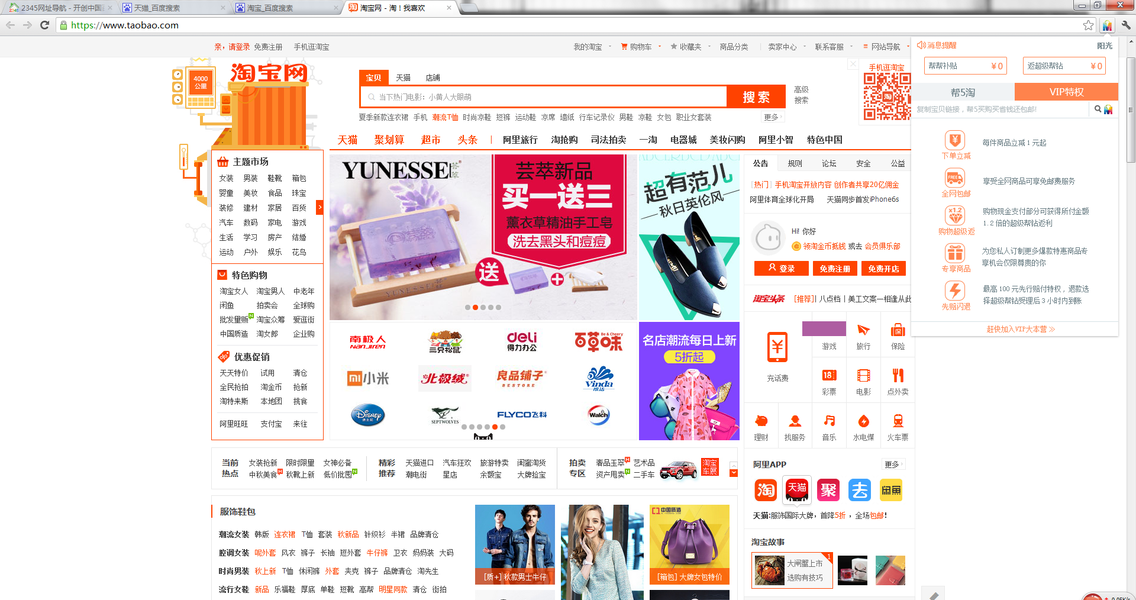Open the 充话费 phone recharge icon
1136x600 pixels.
click(x=777, y=349)
